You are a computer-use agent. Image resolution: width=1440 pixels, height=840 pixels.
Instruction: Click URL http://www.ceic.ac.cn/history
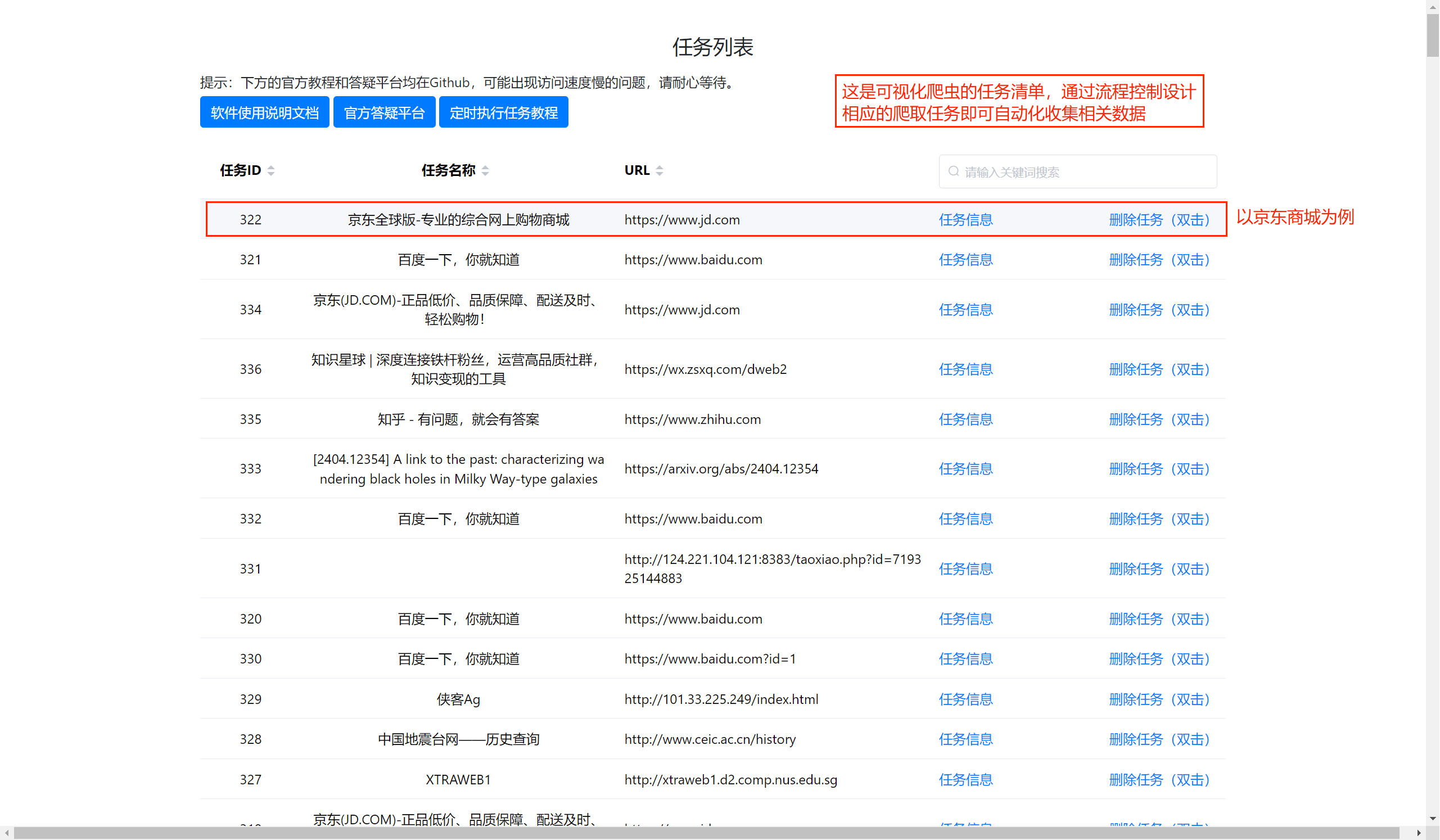click(x=710, y=739)
